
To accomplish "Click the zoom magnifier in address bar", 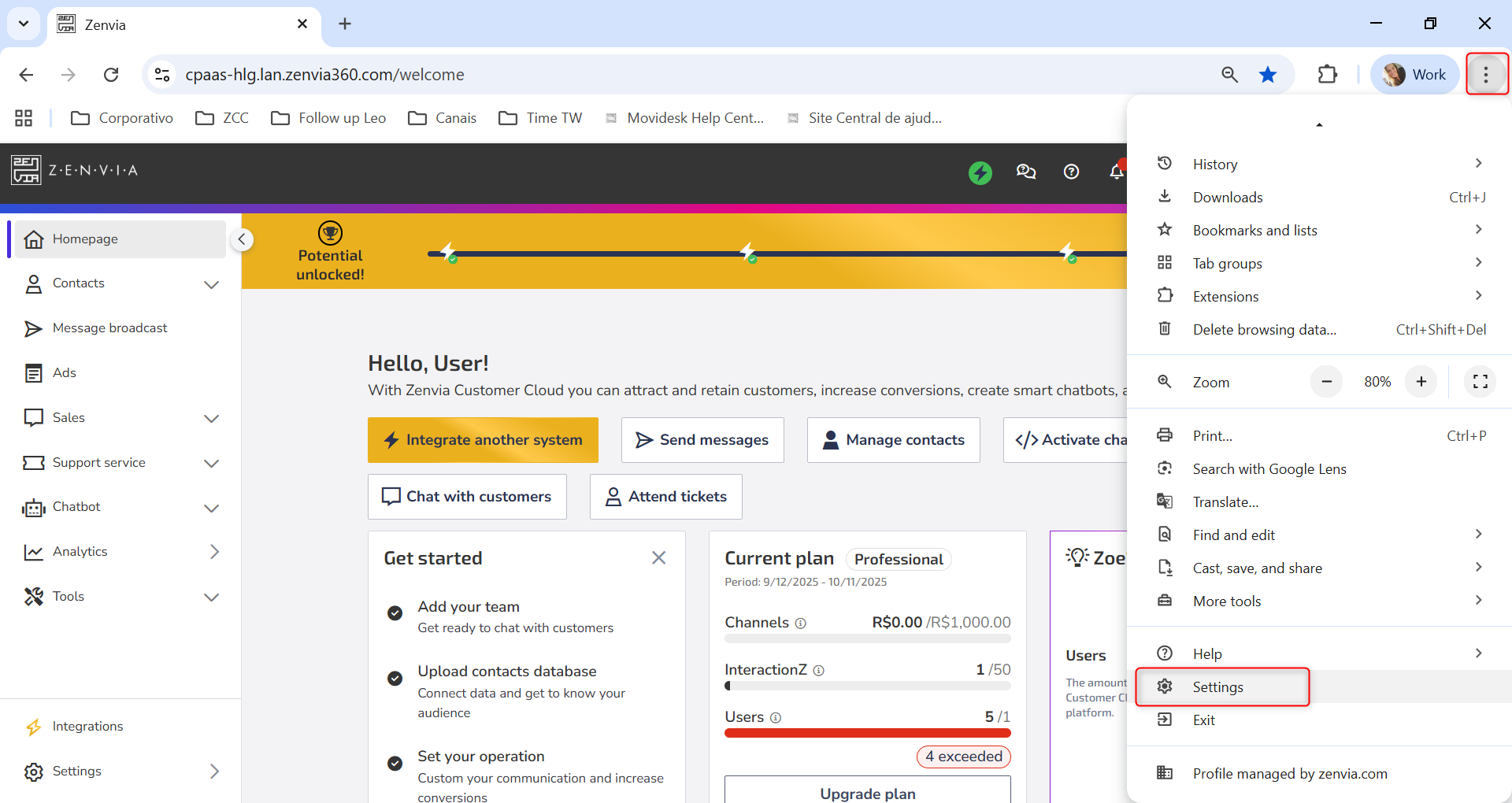I will (x=1229, y=75).
